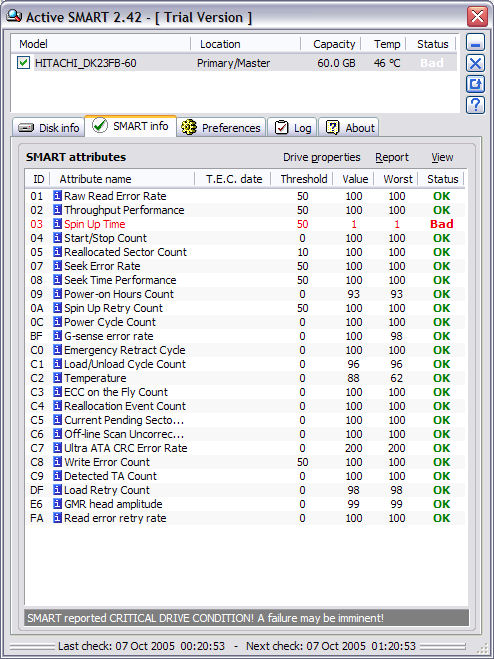494x659 pixels.
Task: Click the info icon beside Power Cycle Count
Action: coord(58,322)
